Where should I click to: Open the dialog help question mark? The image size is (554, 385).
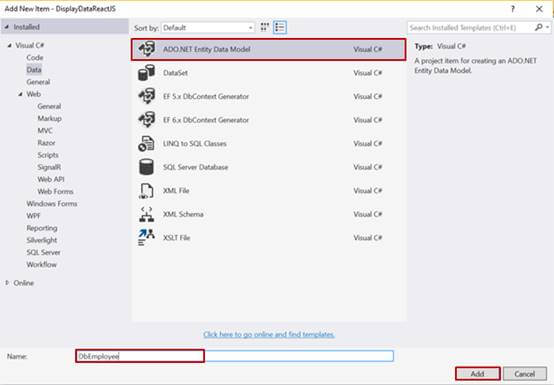(513, 9)
